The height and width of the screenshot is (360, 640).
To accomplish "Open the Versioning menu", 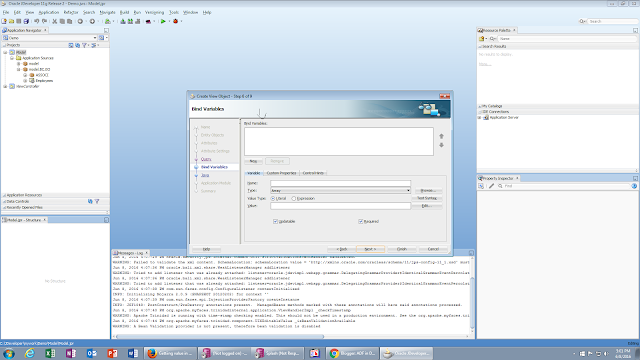I will 154,13.
